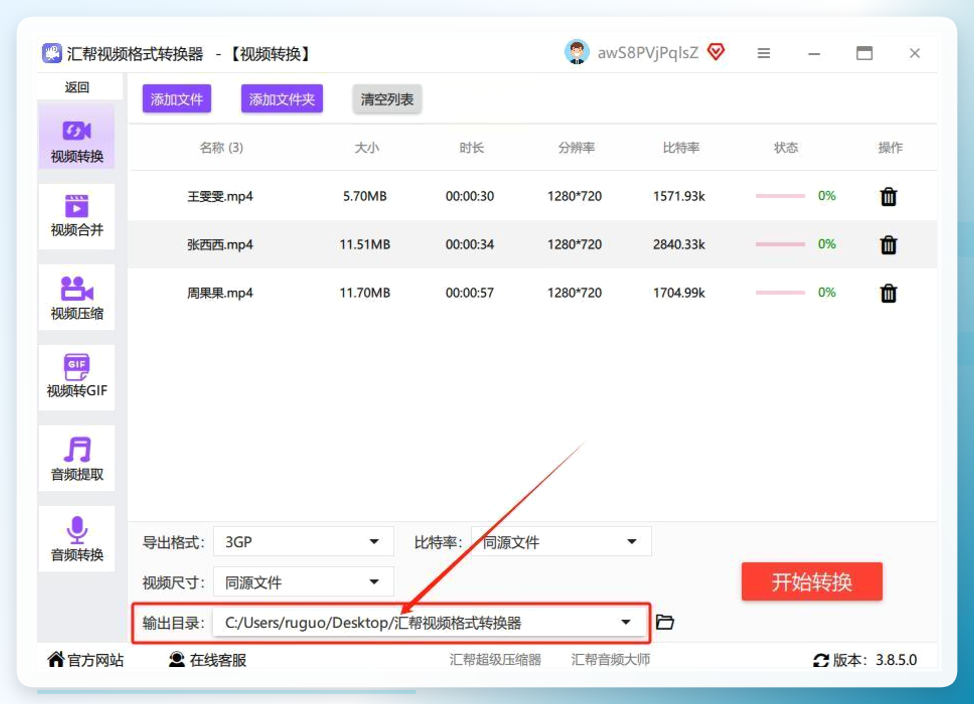Open the hamburger menu icon
The width and height of the screenshot is (974, 704).
click(x=764, y=53)
